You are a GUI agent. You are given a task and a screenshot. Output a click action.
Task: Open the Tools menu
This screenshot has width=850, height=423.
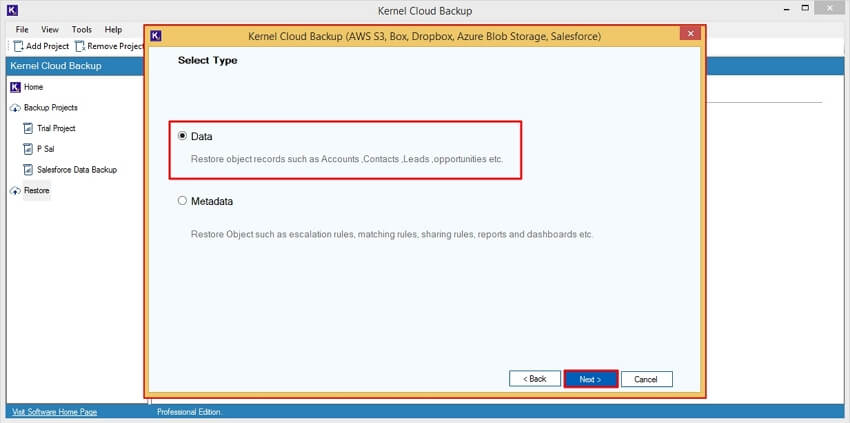[x=82, y=29]
